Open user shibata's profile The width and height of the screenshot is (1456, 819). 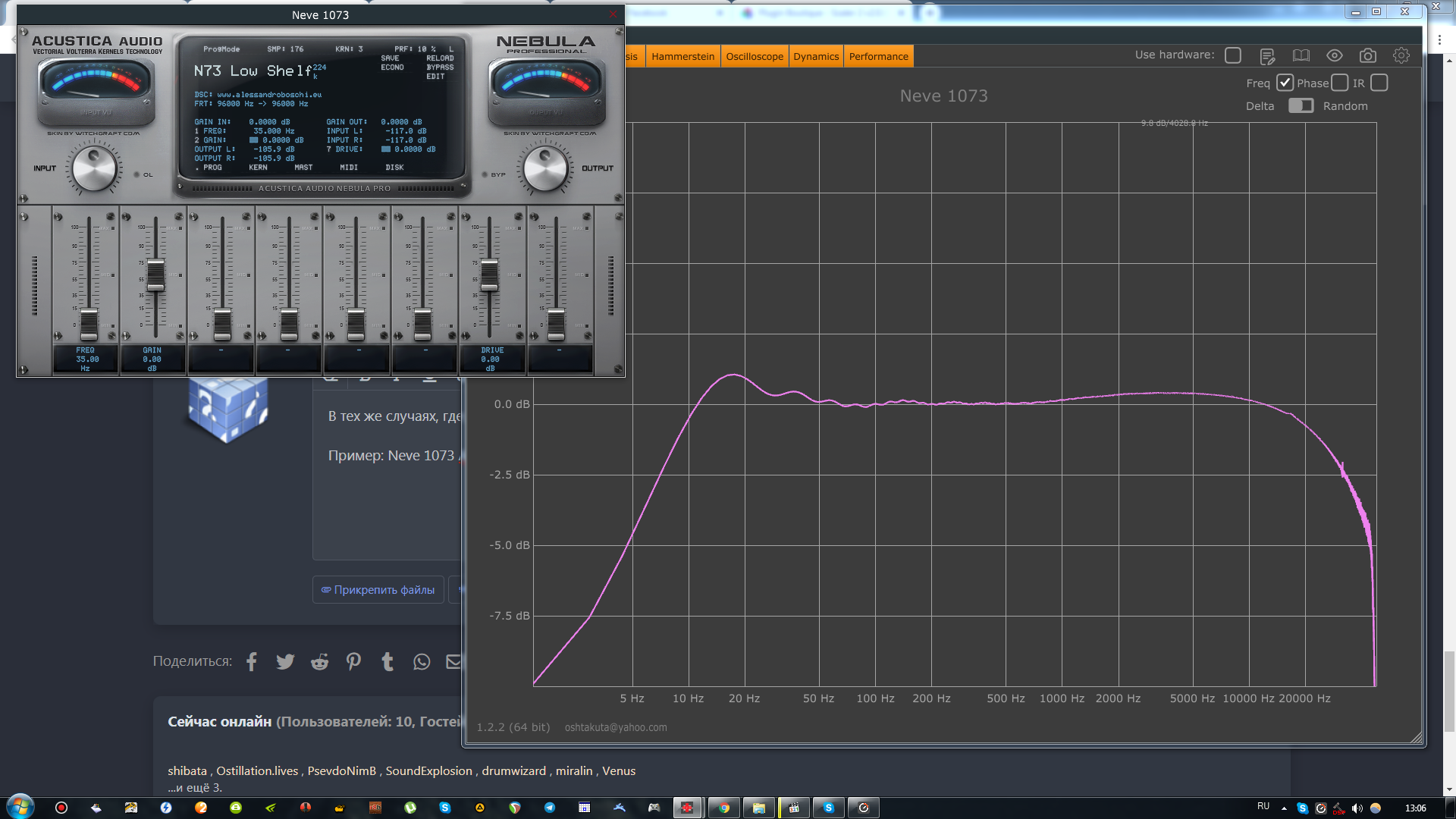click(x=187, y=770)
